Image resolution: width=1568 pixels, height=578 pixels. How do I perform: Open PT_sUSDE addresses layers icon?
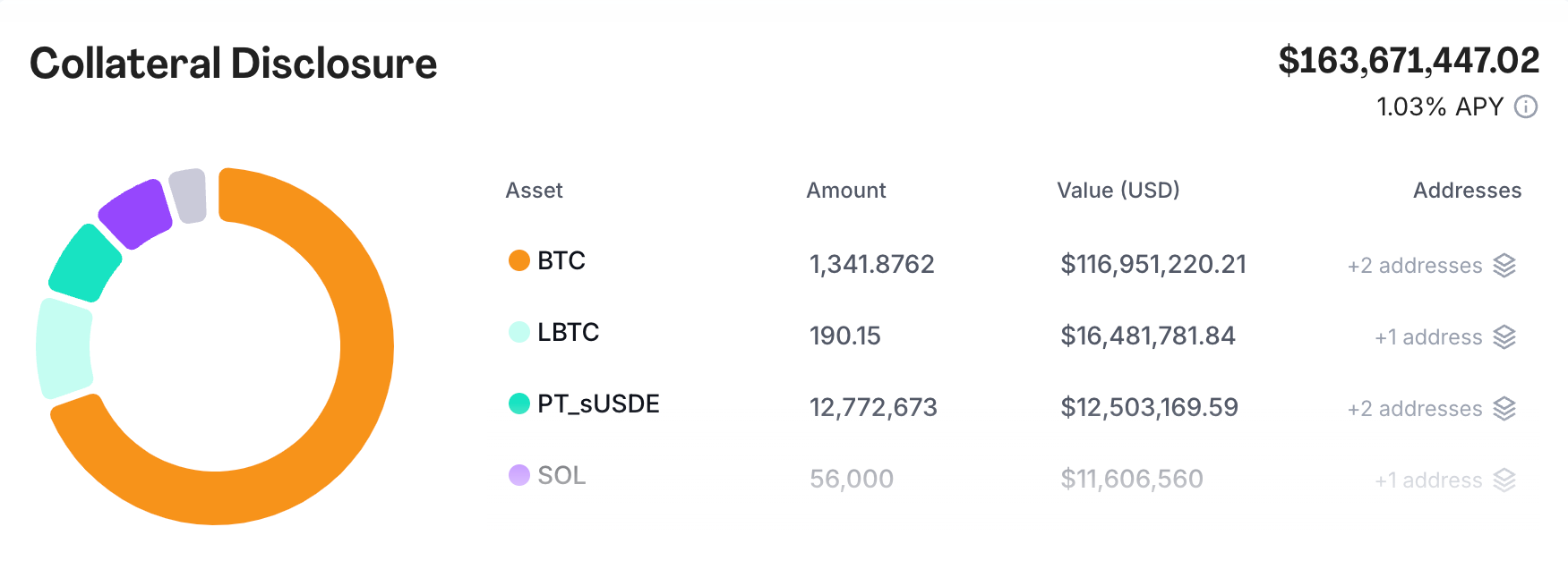coord(1504,409)
